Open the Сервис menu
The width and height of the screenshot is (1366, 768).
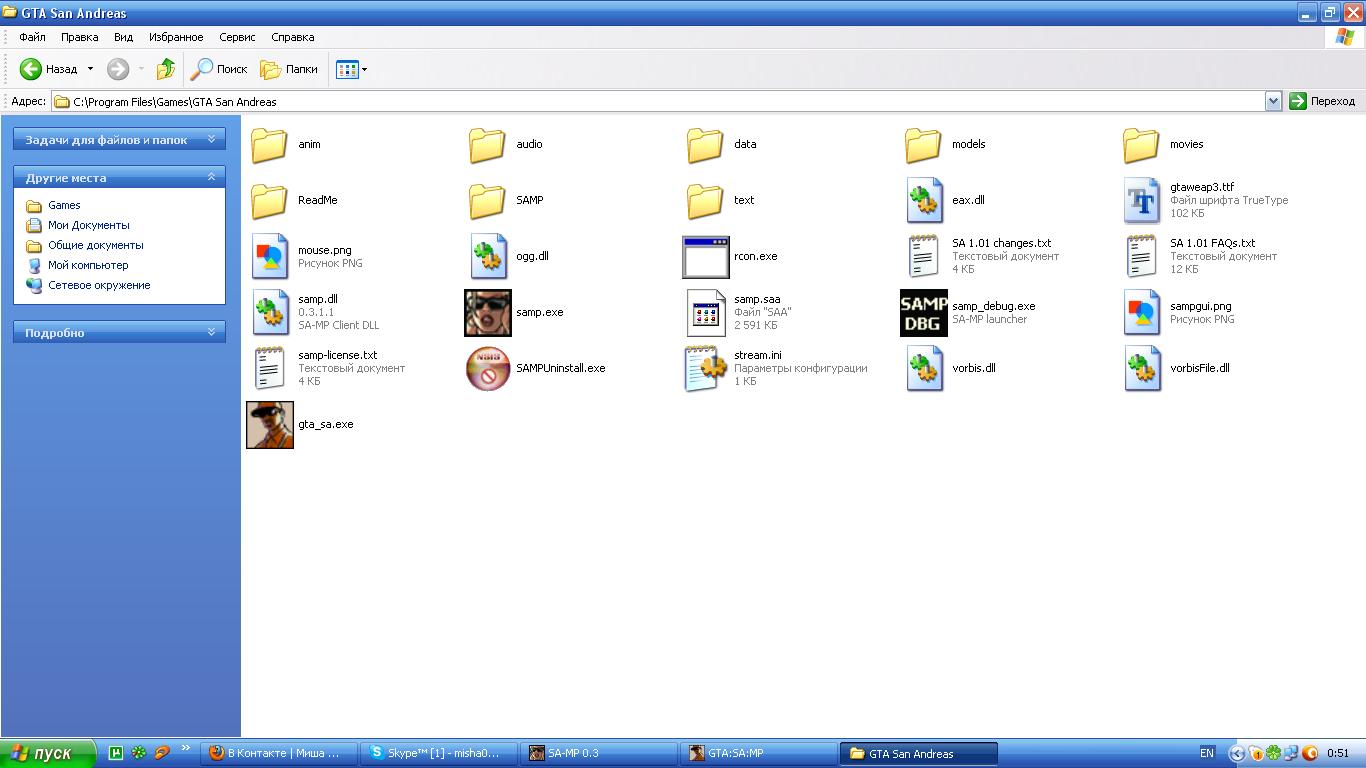[x=237, y=37]
